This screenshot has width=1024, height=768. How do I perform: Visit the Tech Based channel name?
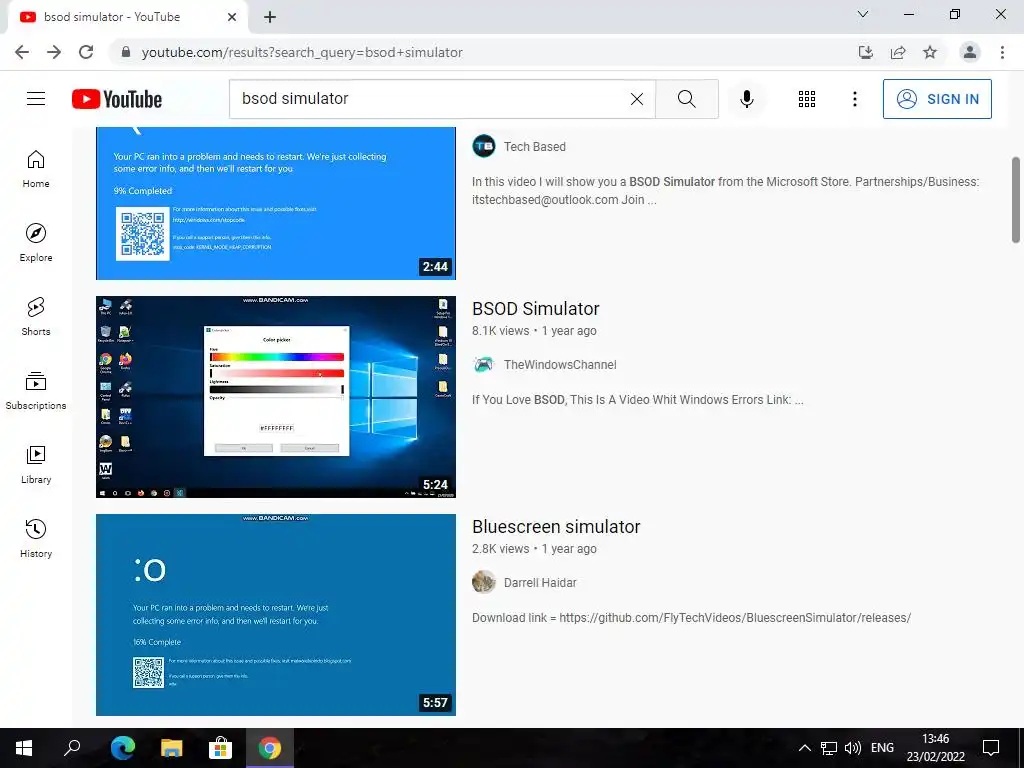pyautogui.click(x=535, y=147)
